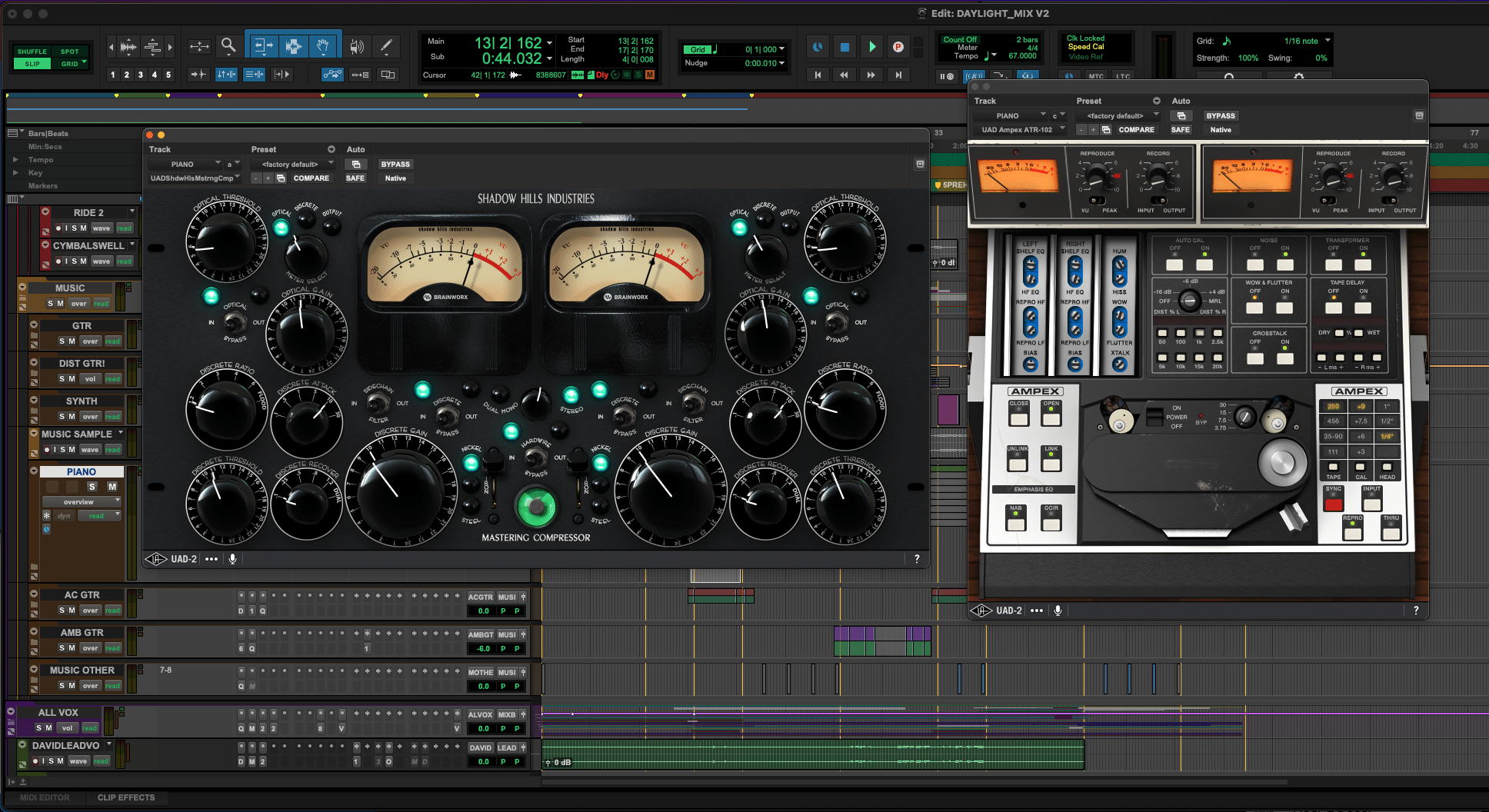
Task: Mute the PIANO track
Action: (x=112, y=487)
